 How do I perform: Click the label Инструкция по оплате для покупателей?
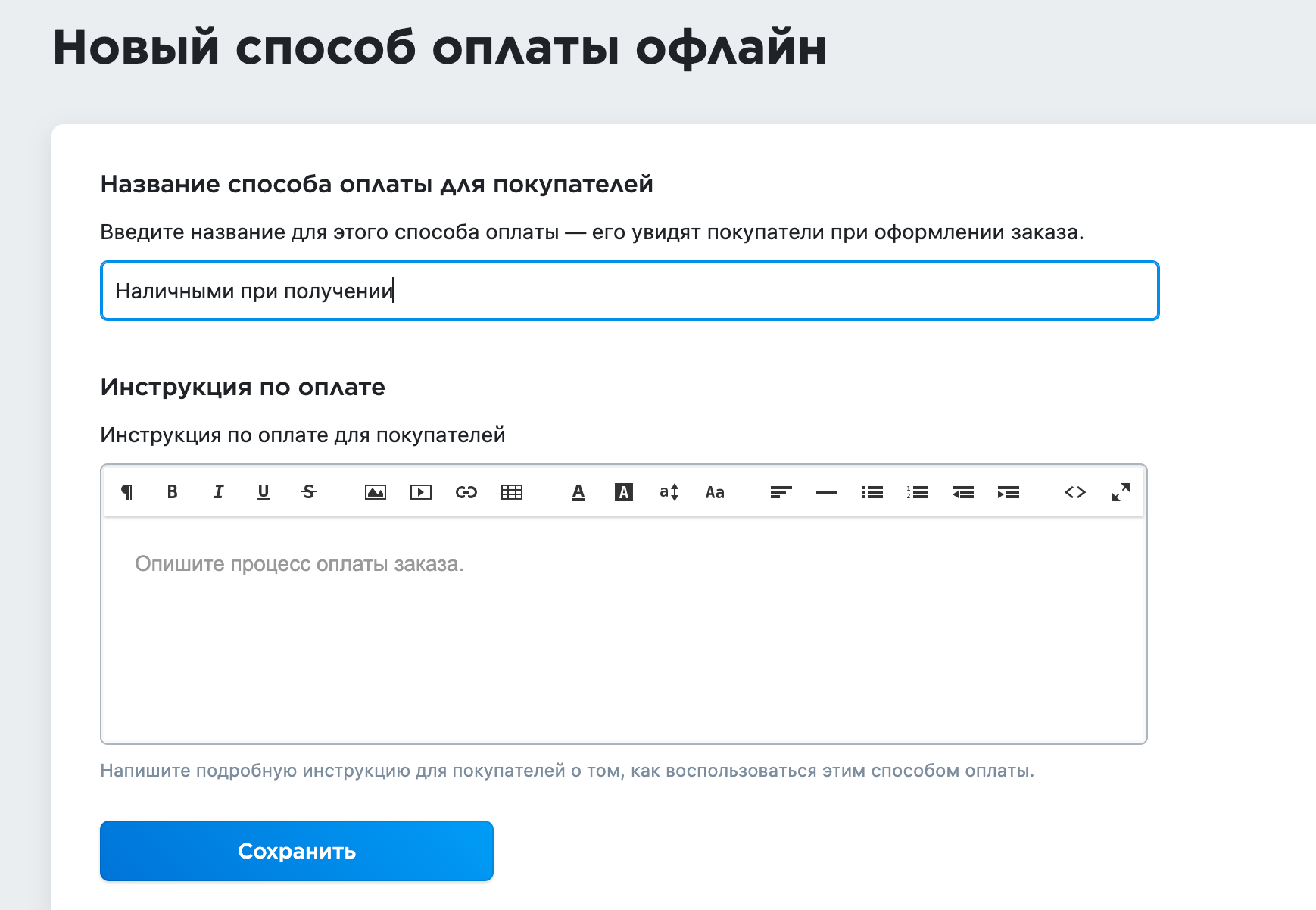pyautogui.click(x=303, y=435)
